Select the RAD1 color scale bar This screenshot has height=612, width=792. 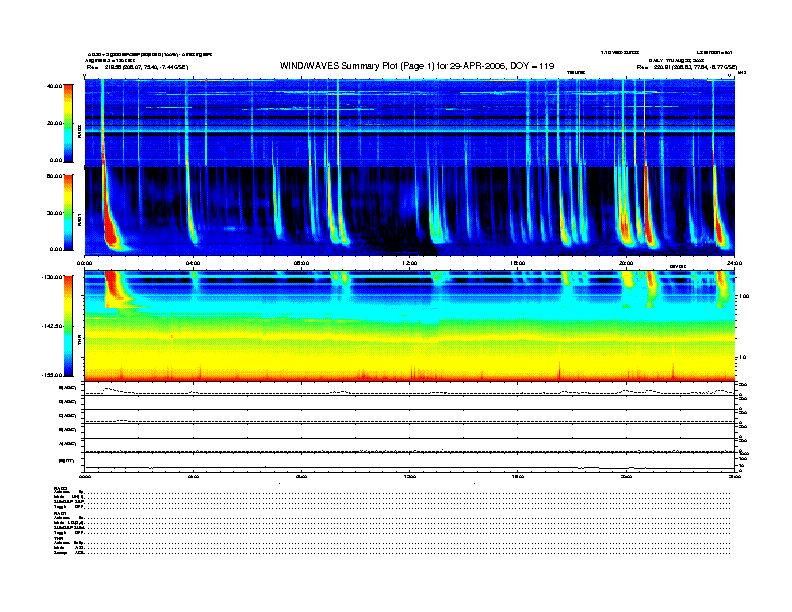[x=69, y=212]
